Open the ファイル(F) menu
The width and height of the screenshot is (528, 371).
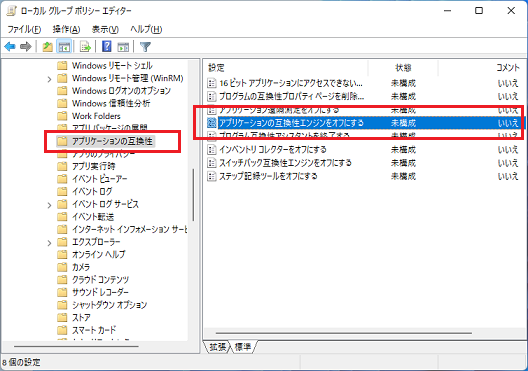[x=24, y=29]
